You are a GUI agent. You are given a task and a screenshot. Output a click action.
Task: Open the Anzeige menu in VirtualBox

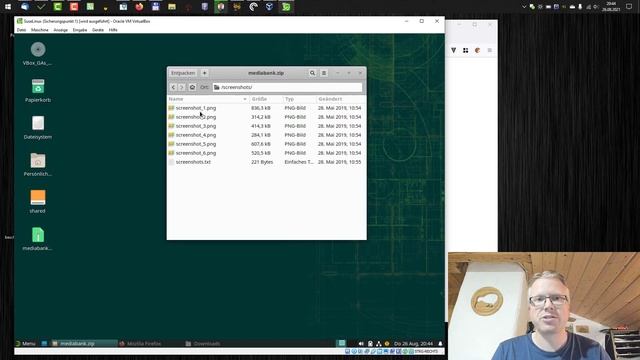61,30
